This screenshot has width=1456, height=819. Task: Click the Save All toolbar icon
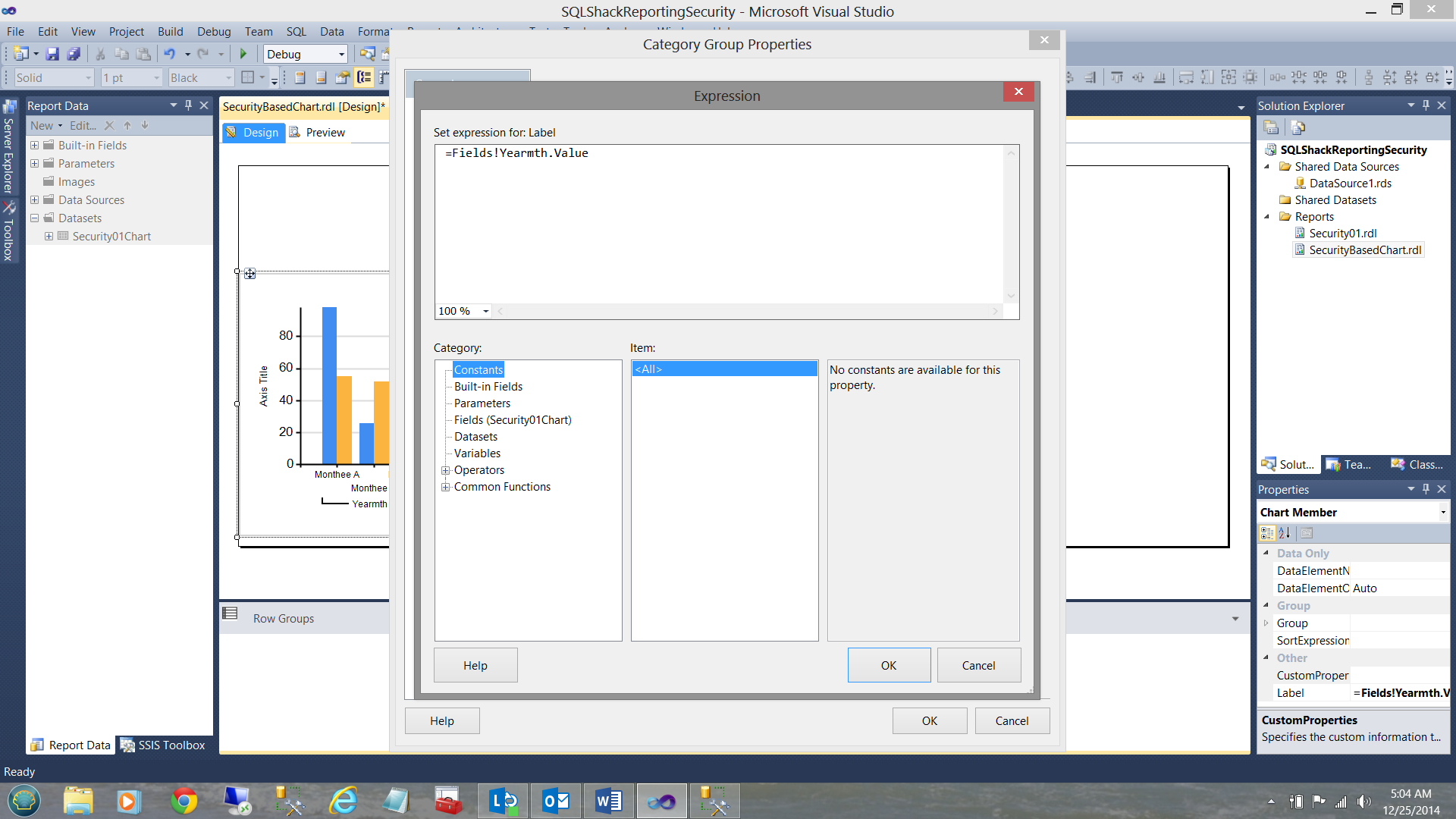(x=74, y=54)
